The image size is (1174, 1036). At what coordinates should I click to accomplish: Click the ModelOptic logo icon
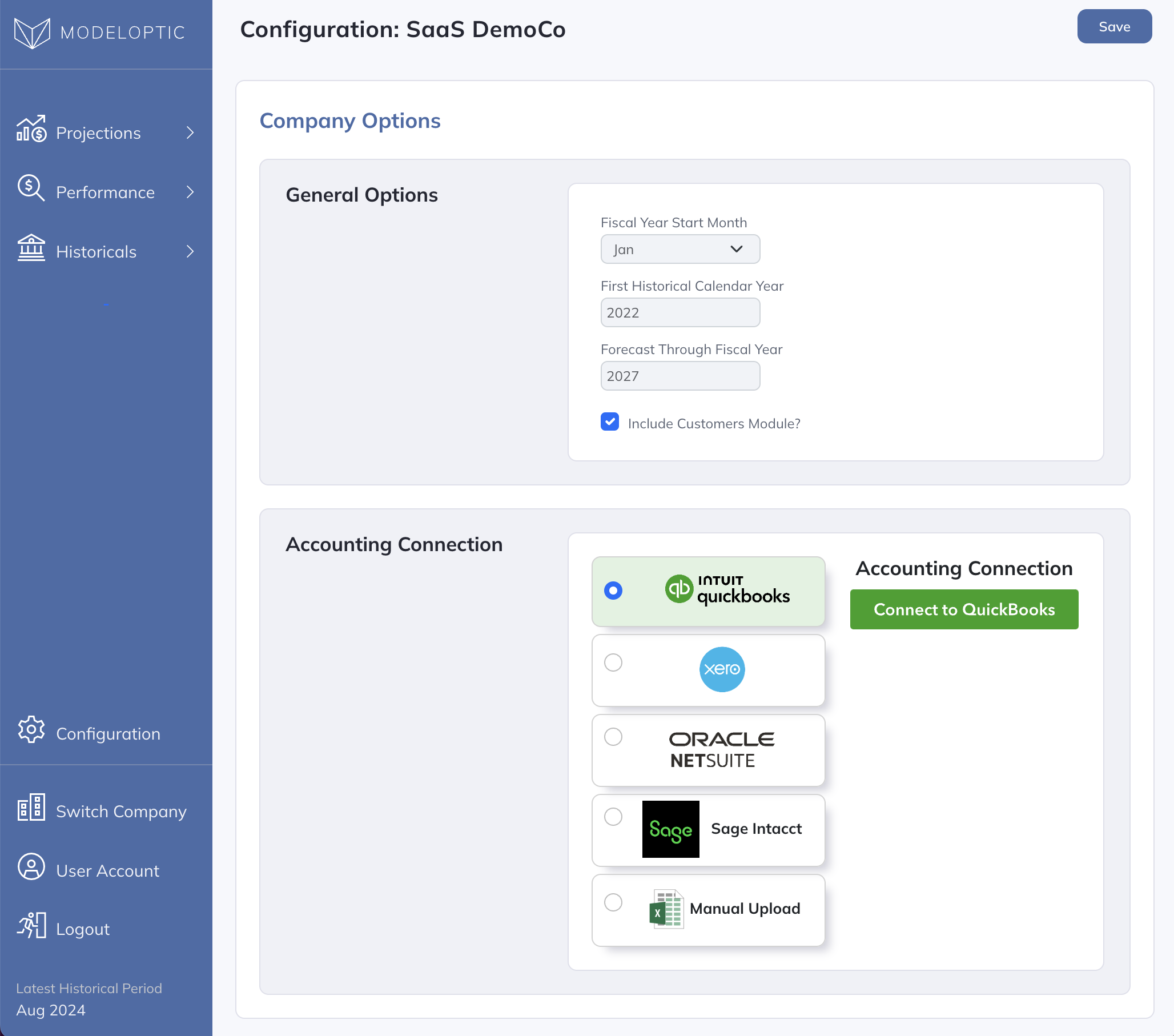(31, 33)
